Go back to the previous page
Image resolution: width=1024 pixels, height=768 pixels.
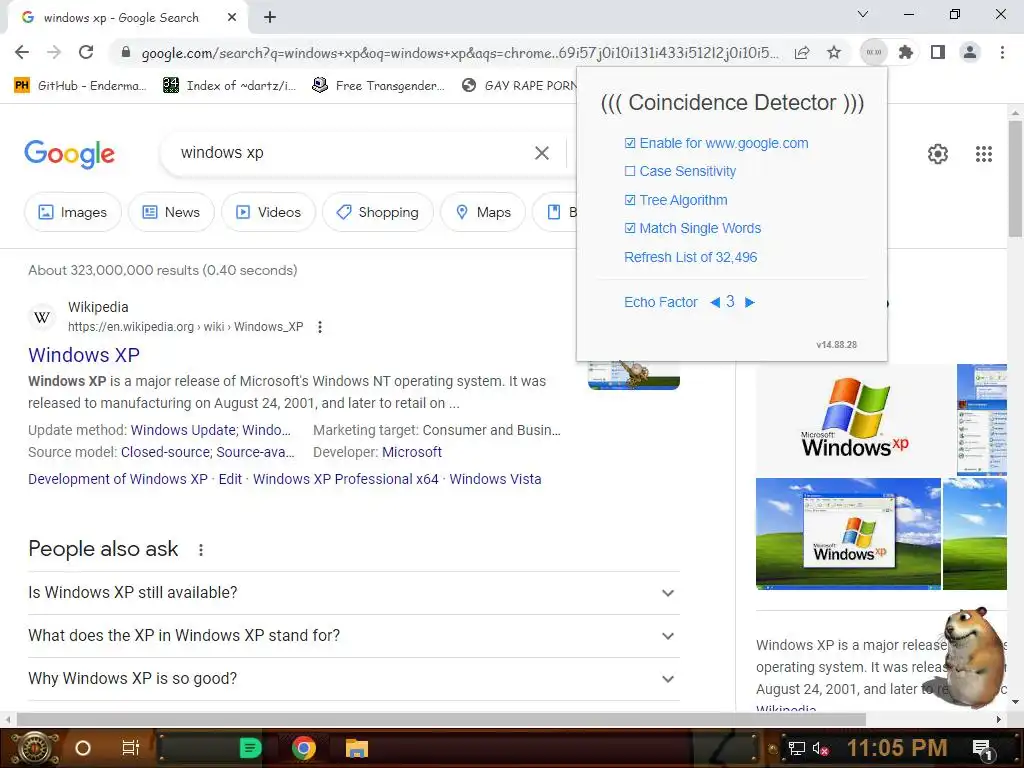click(x=22, y=52)
